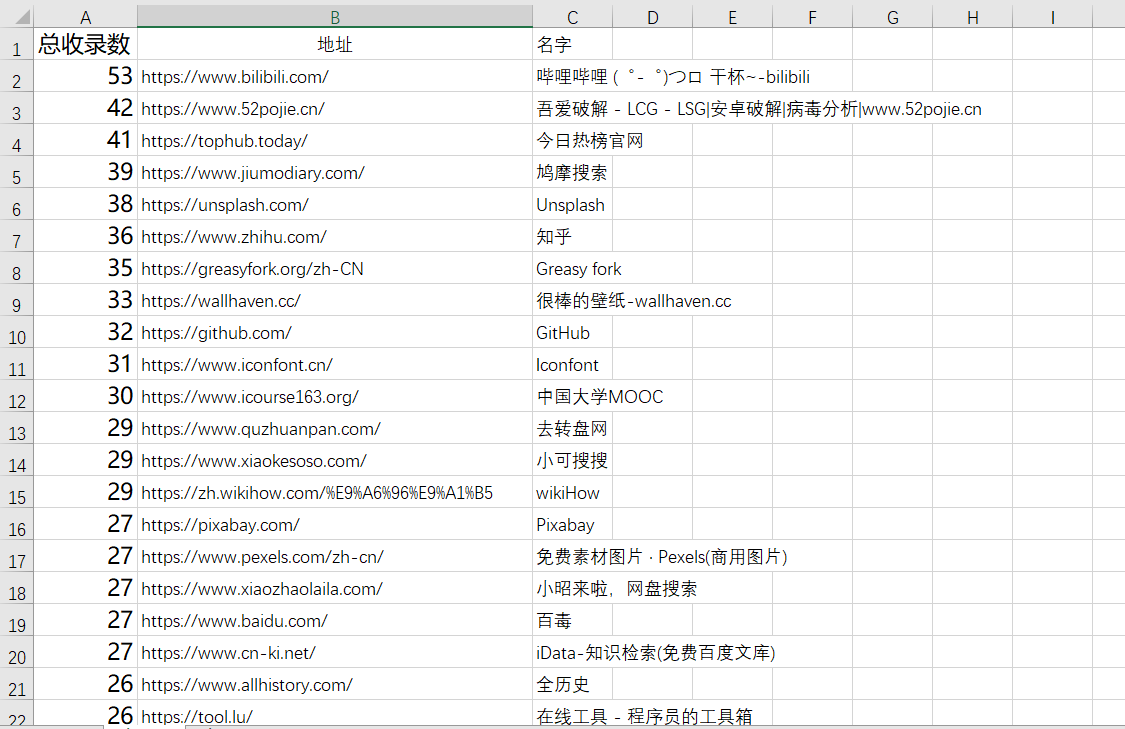
Task: Select column F header
Action: [x=813, y=17]
